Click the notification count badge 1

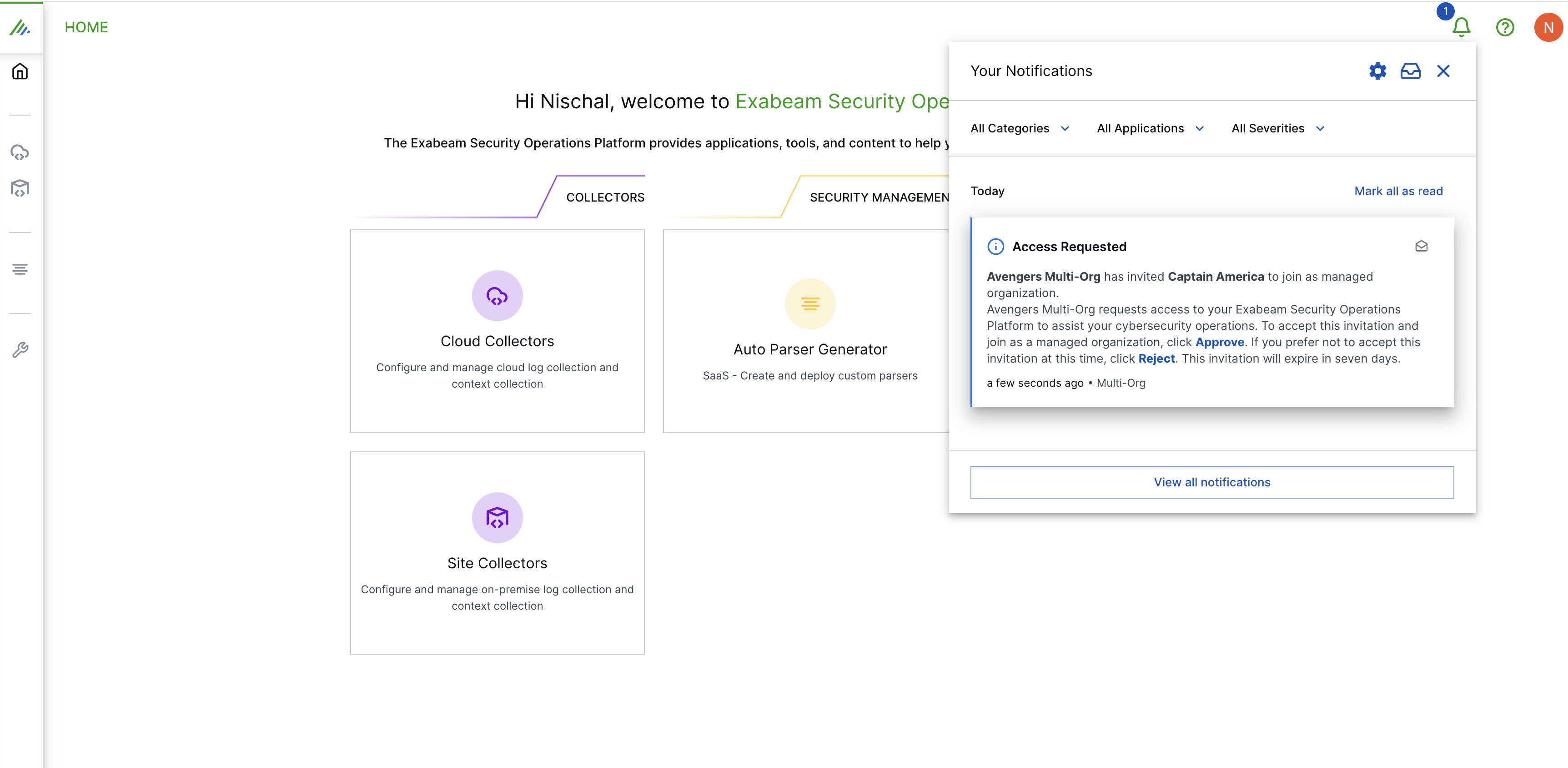click(1445, 11)
